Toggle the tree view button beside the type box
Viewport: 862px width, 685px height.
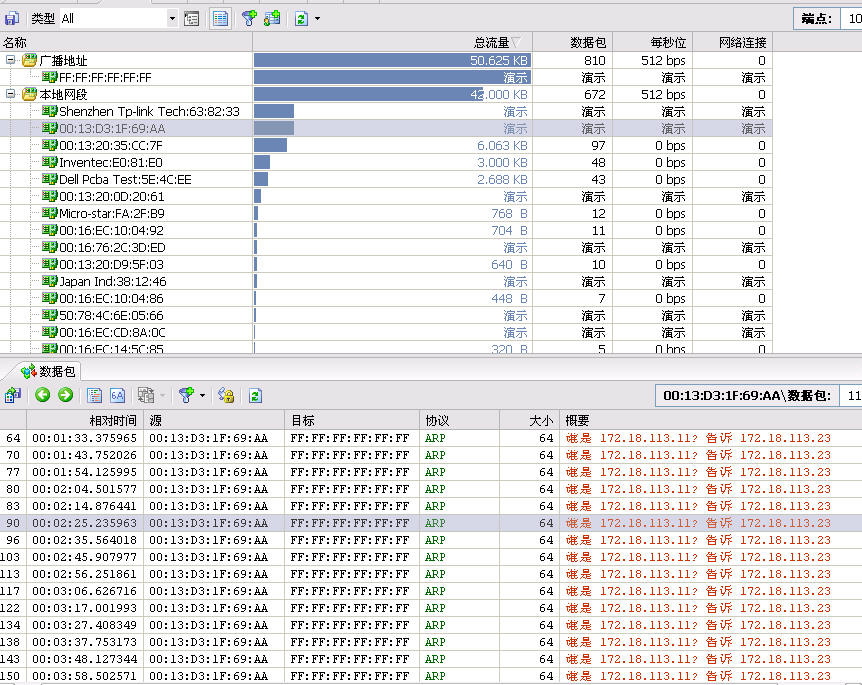[192, 18]
